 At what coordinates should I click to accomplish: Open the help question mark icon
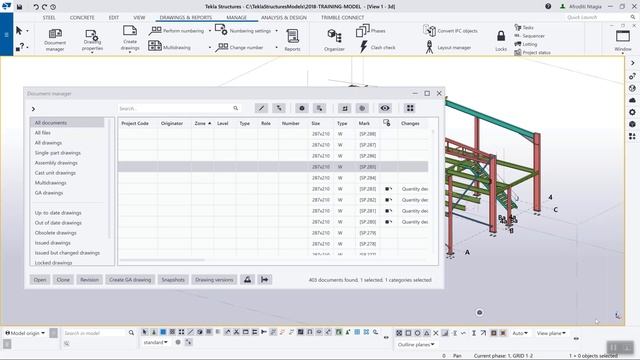tap(548, 7)
